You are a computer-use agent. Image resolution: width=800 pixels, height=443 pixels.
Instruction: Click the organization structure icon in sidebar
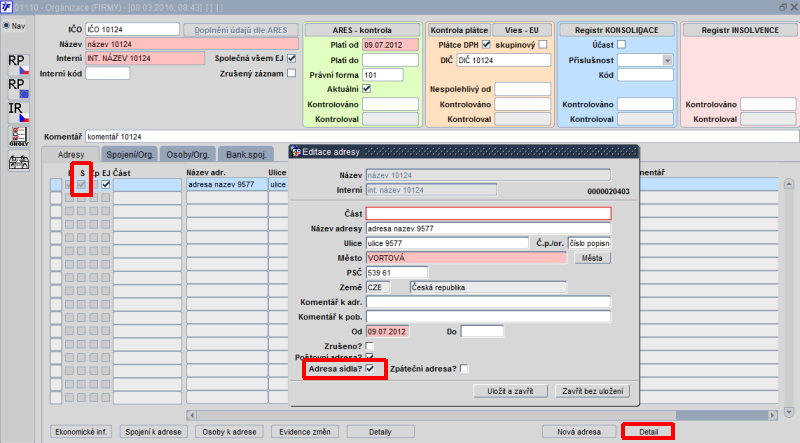pos(18,161)
